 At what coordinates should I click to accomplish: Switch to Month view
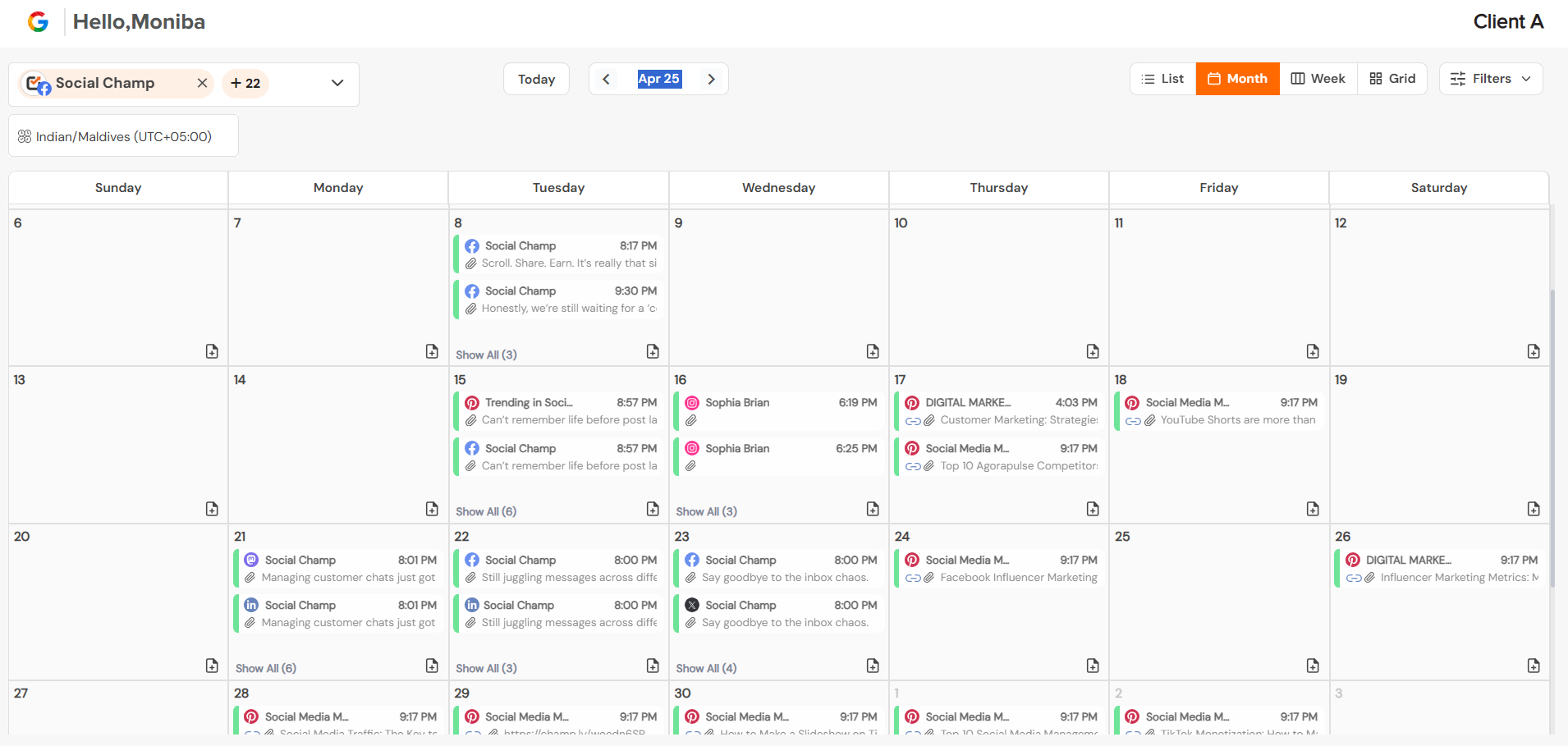pyautogui.click(x=1237, y=79)
